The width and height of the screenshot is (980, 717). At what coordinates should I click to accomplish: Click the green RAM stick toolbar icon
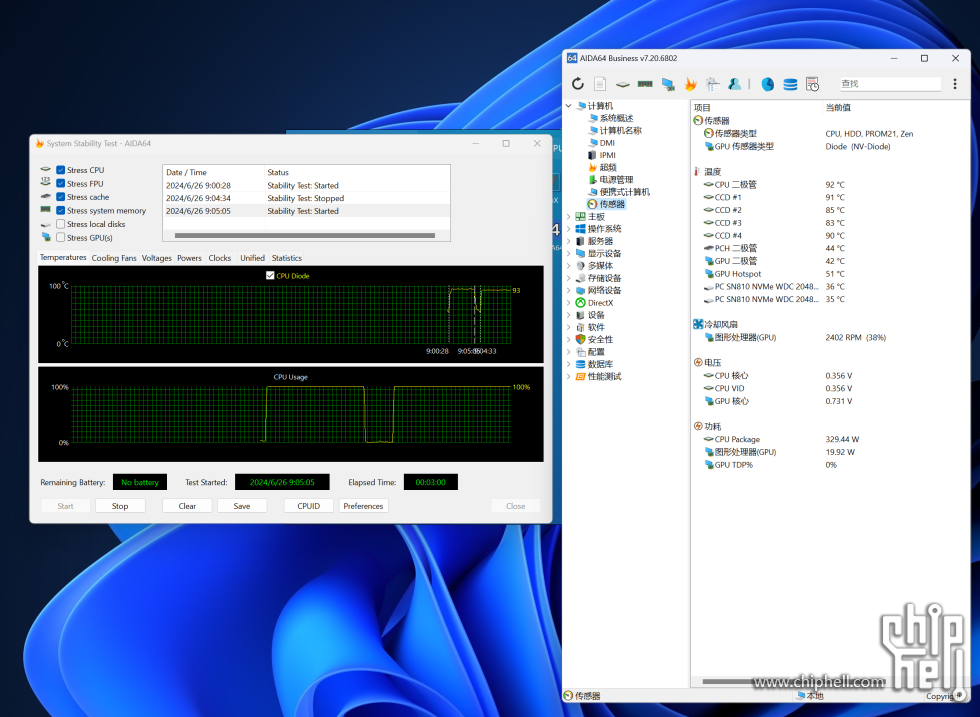[x=645, y=84]
